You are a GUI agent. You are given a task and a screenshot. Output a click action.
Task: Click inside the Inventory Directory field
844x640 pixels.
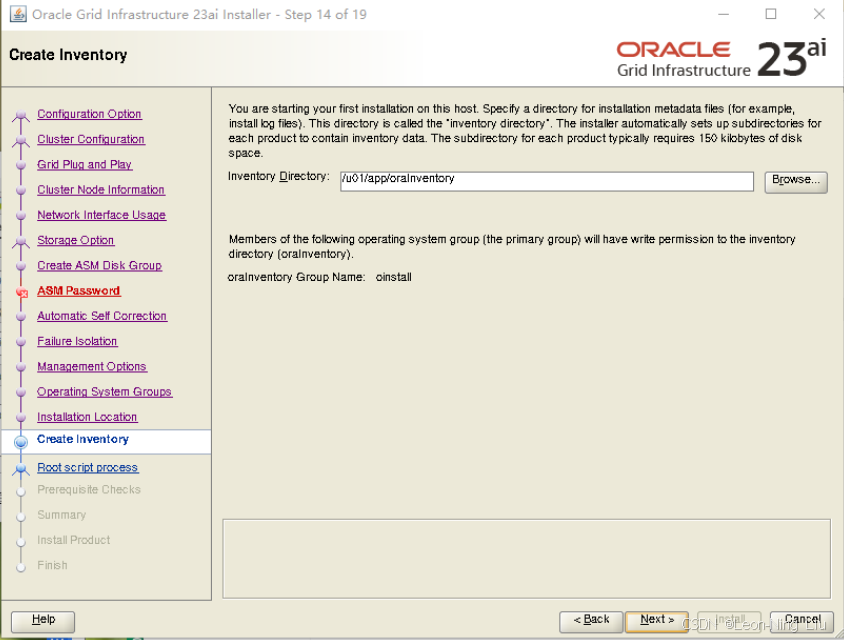tap(546, 181)
